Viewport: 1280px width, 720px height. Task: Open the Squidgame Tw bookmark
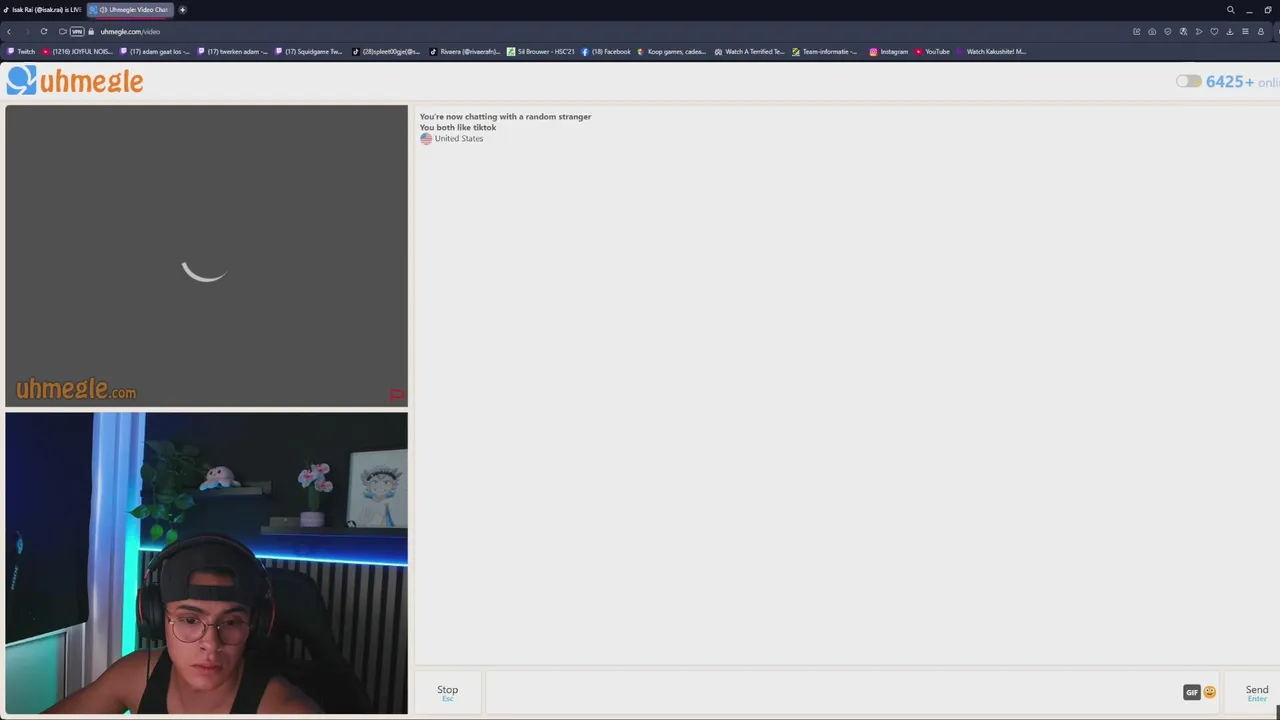tap(309, 52)
